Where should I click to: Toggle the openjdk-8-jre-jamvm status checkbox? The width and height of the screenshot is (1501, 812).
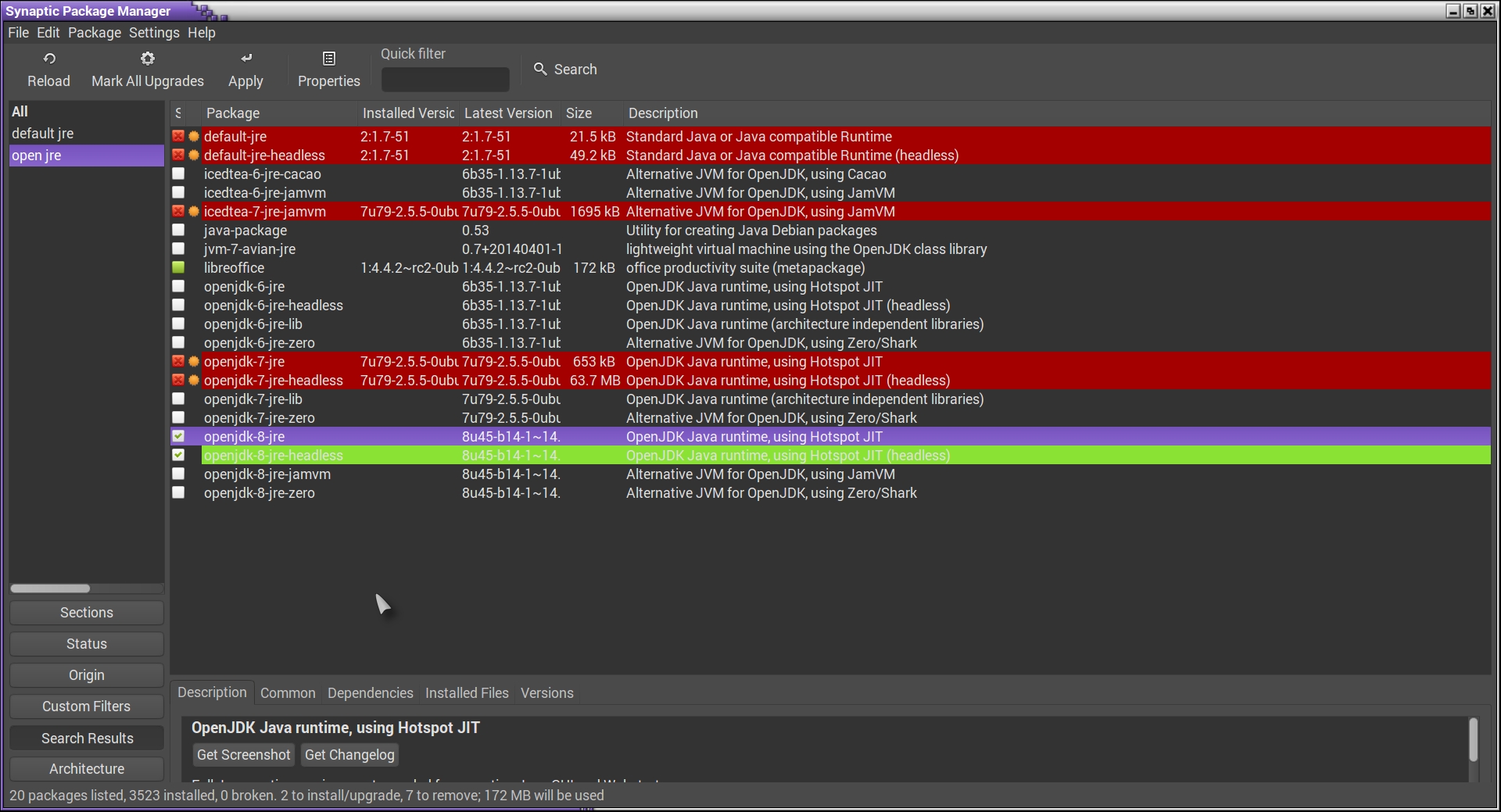pos(178,474)
